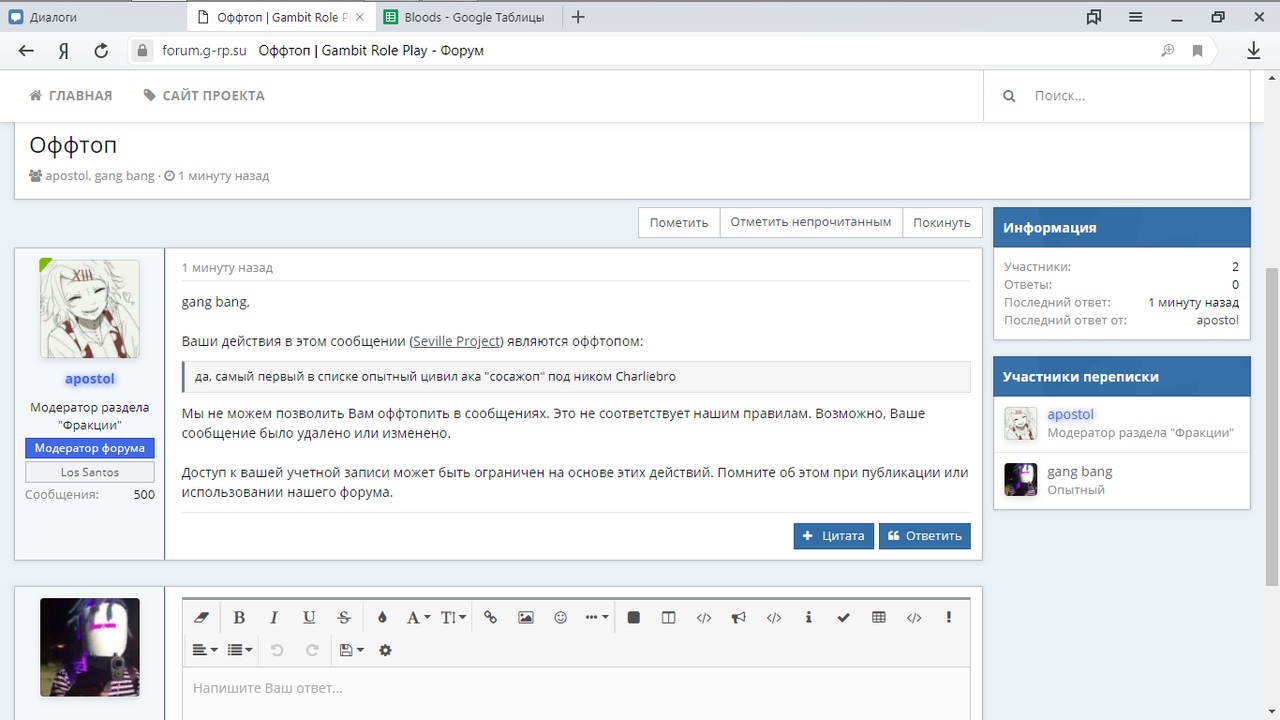Toggle strikethrough formatting
Screen dimensions: 1280x720
[x=344, y=618]
